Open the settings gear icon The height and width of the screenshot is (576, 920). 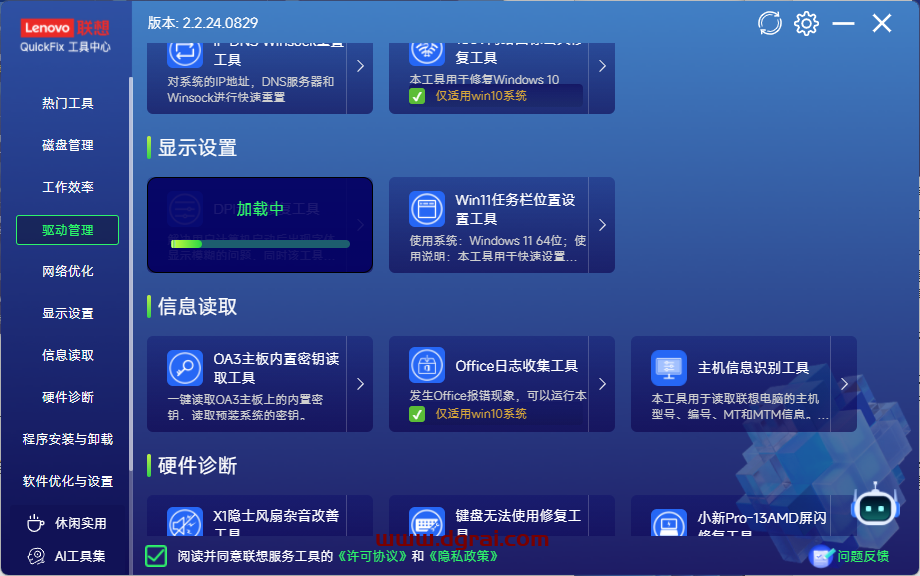click(806, 23)
